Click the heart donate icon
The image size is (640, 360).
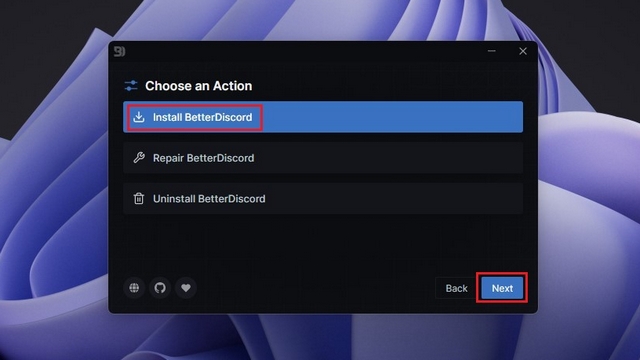186,288
